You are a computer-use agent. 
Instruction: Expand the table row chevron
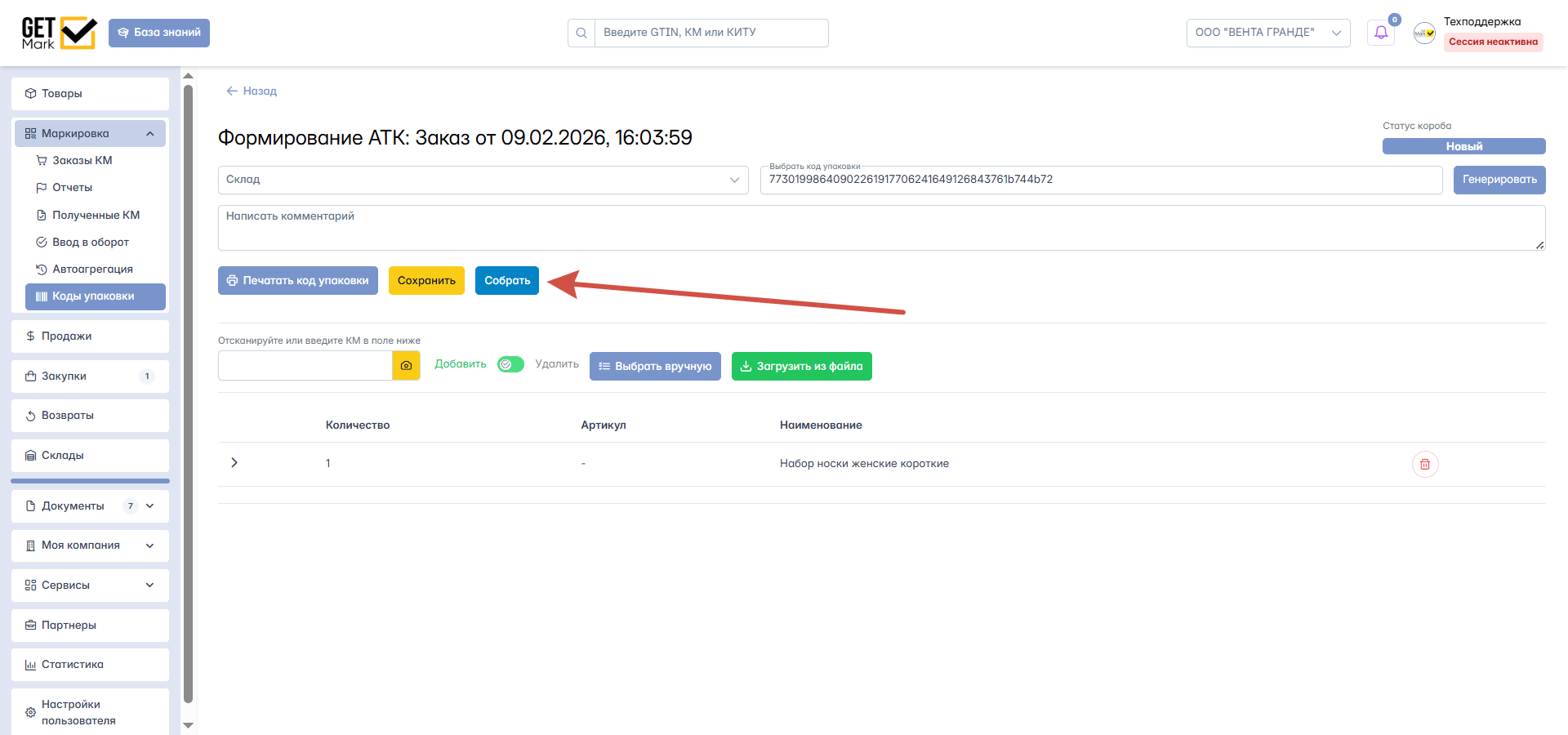[234, 463]
